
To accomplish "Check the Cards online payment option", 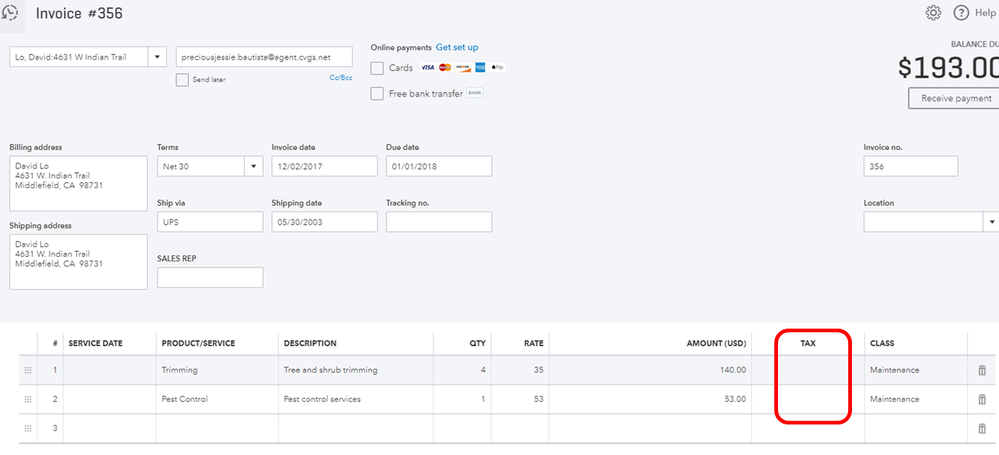I will (x=377, y=68).
